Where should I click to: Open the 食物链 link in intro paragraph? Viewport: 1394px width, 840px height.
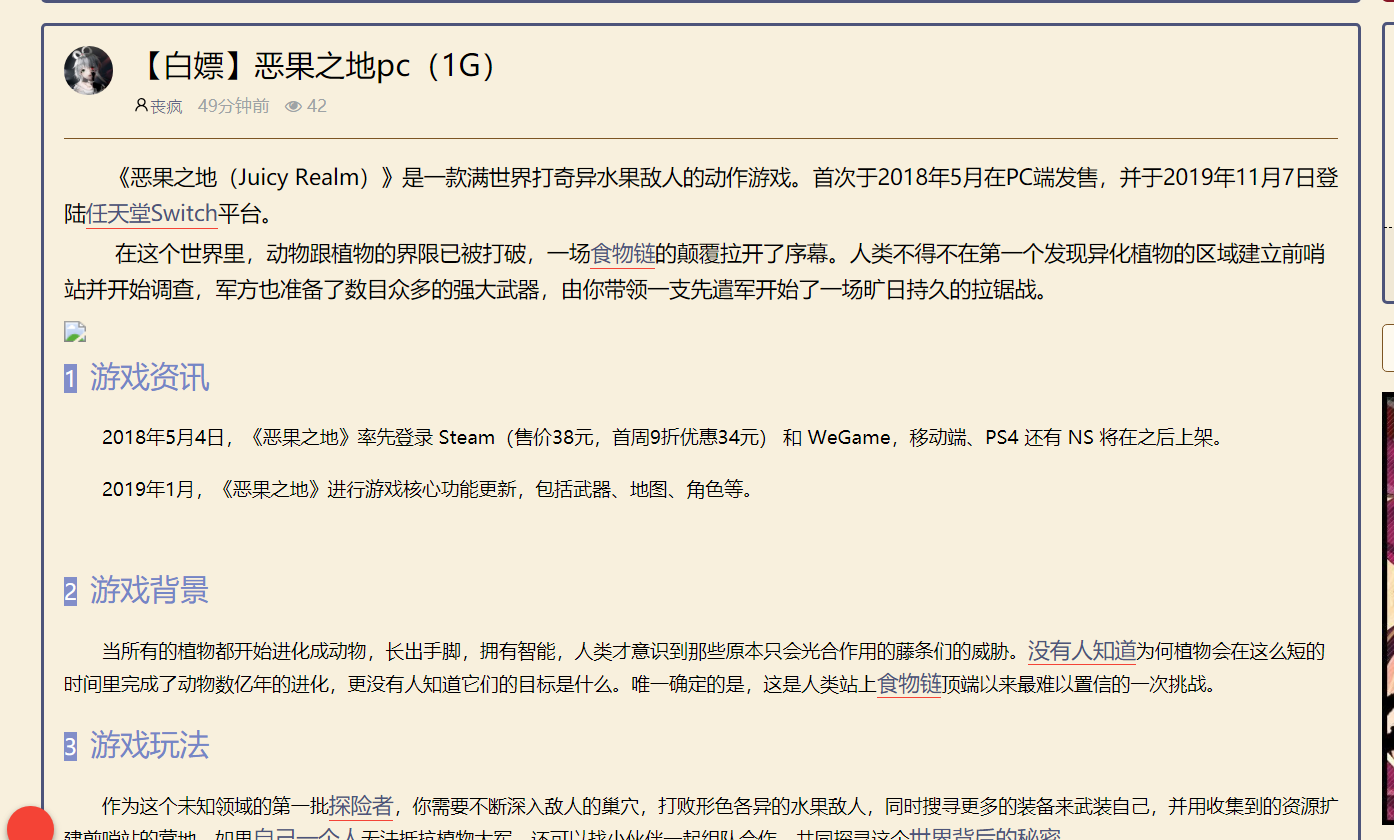point(623,254)
